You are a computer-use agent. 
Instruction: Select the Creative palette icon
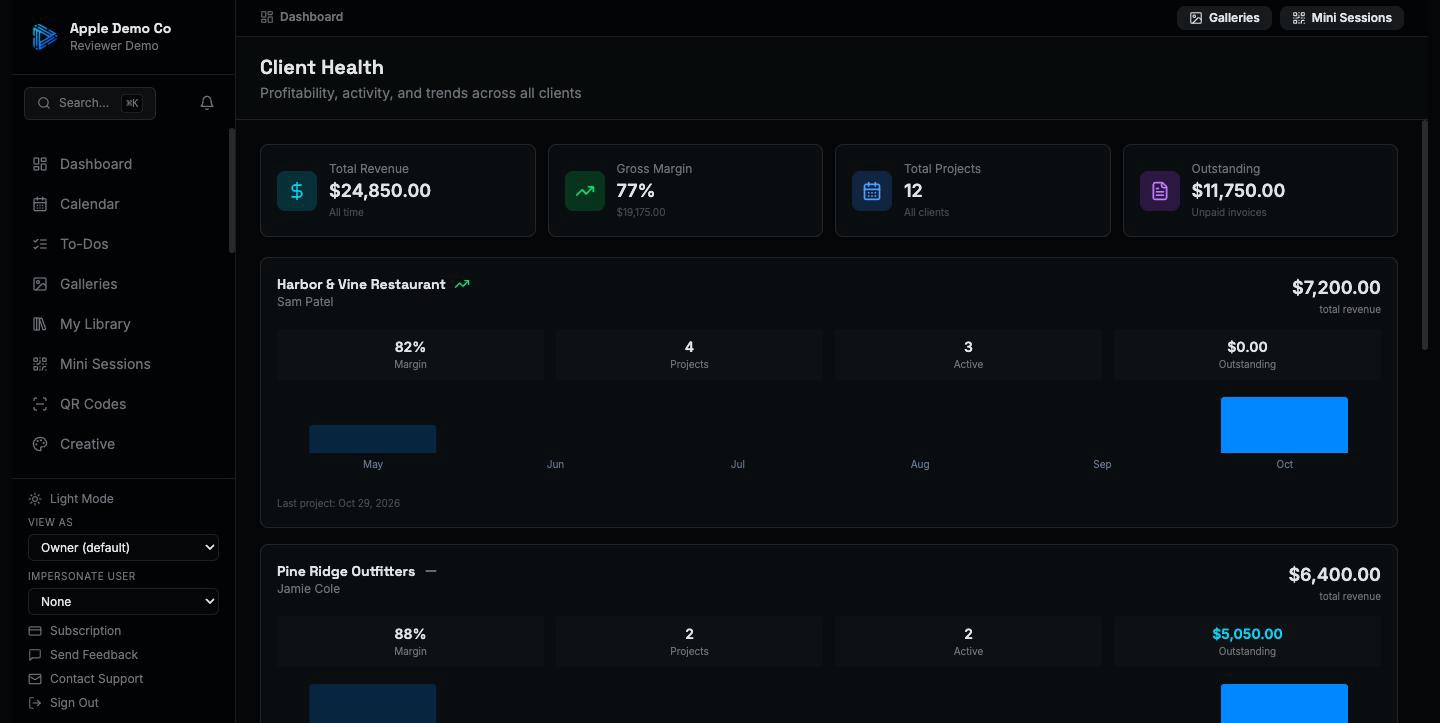(40, 444)
